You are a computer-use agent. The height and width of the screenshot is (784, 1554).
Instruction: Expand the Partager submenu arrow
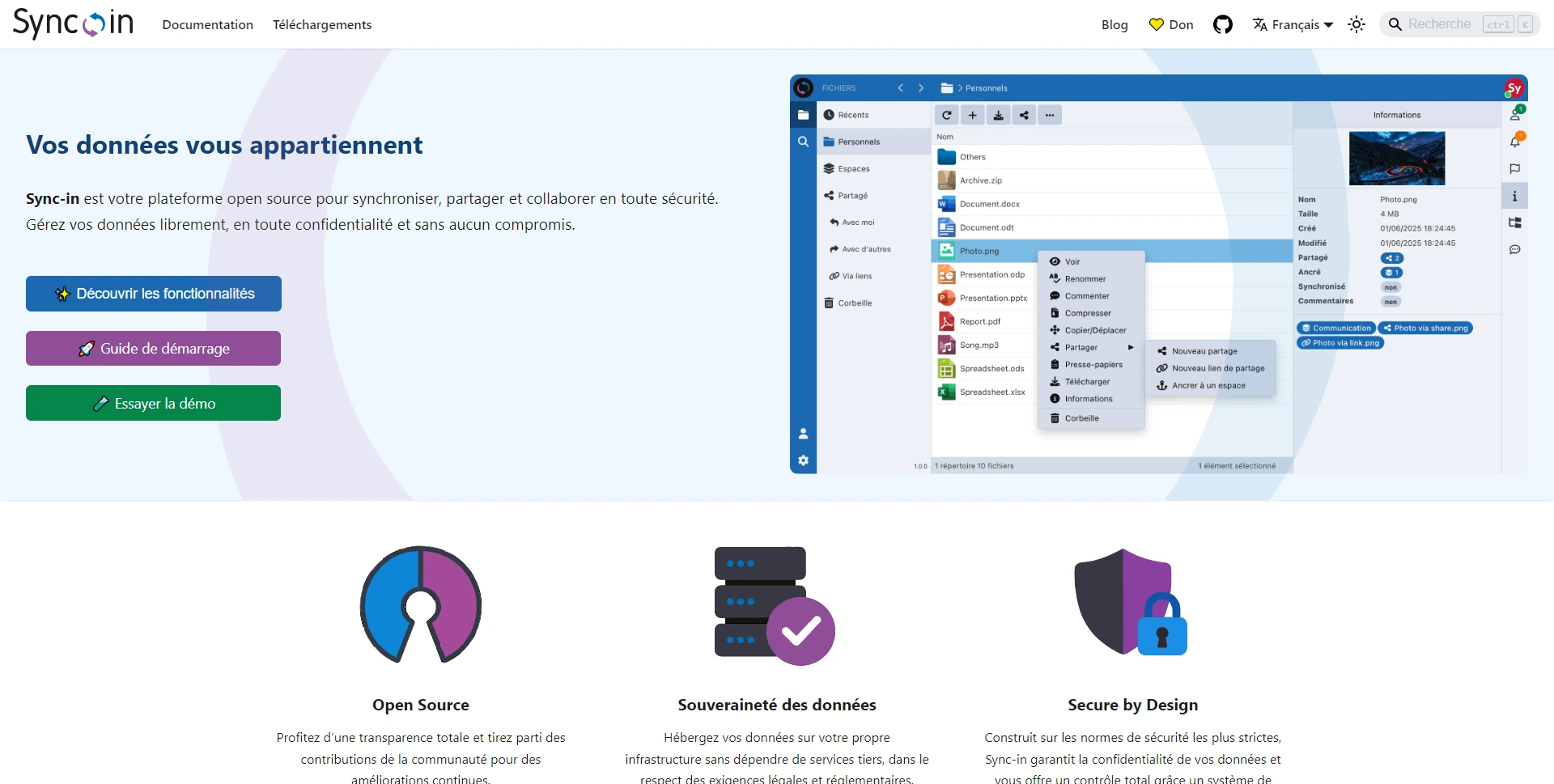tap(1131, 347)
